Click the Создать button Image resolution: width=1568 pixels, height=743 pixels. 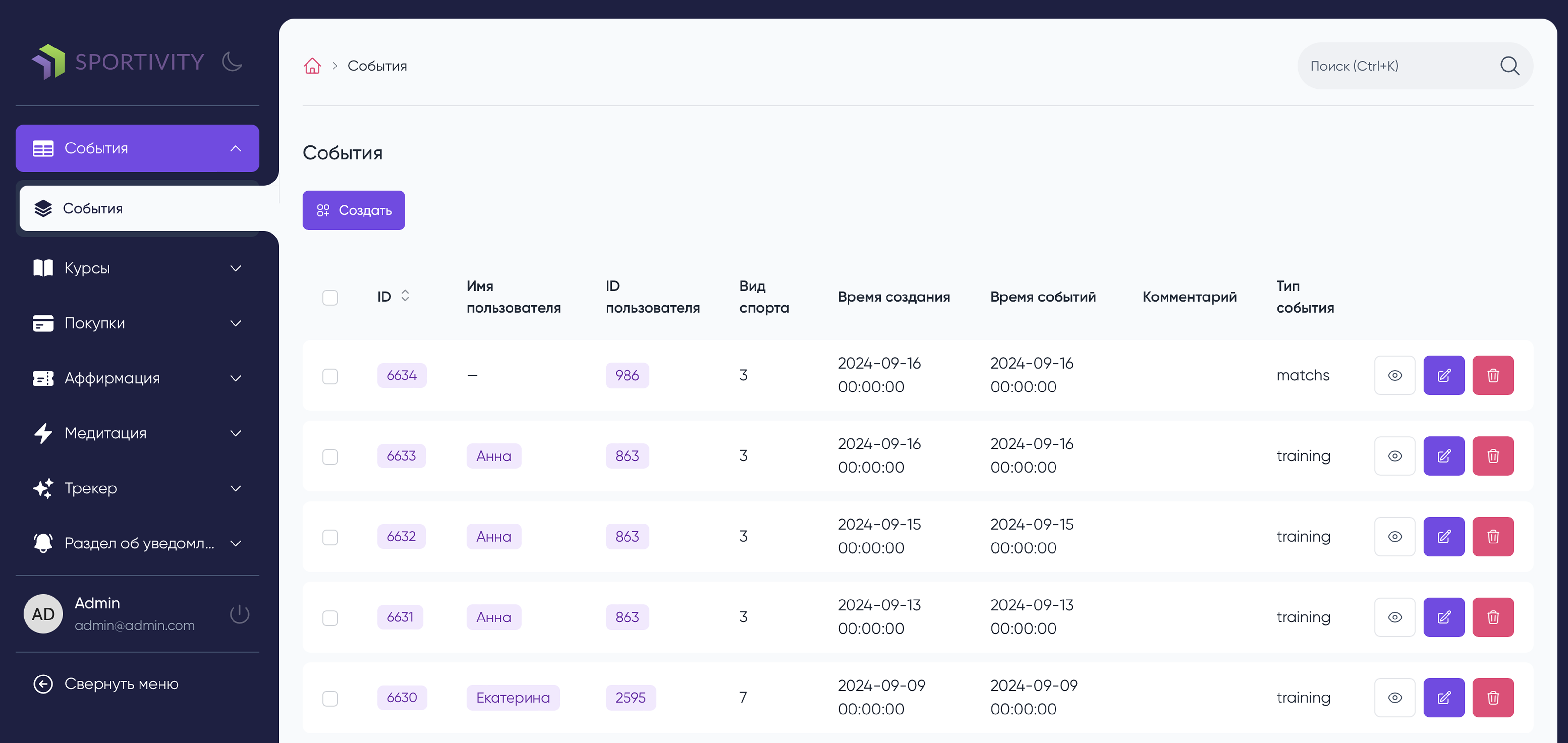(354, 210)
